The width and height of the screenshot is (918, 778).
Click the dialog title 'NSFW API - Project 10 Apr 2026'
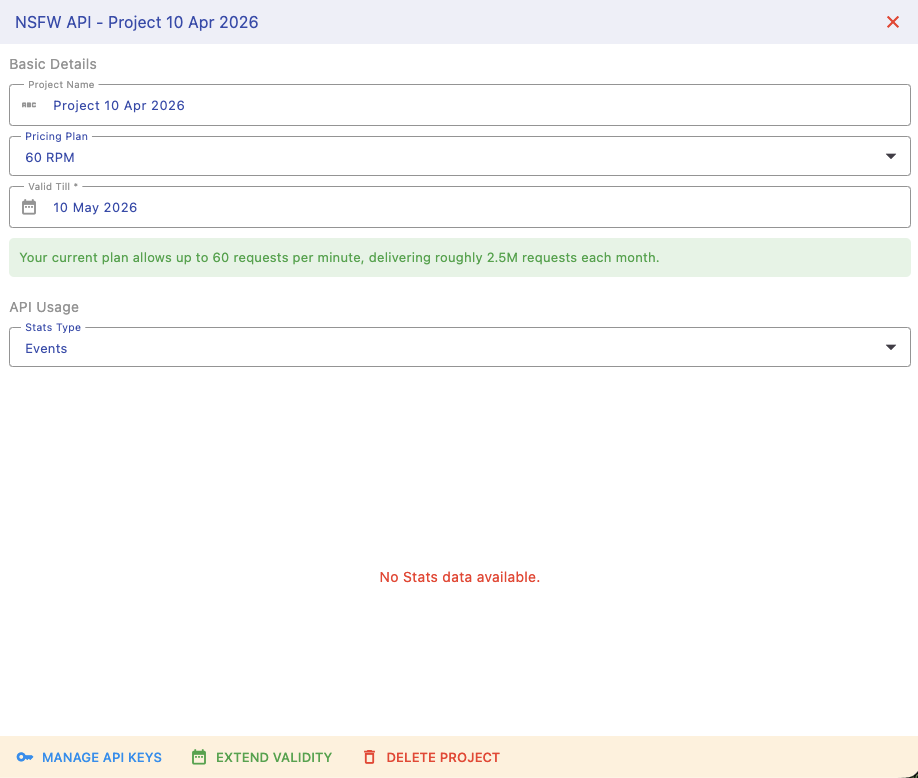[x=137, y=22]
